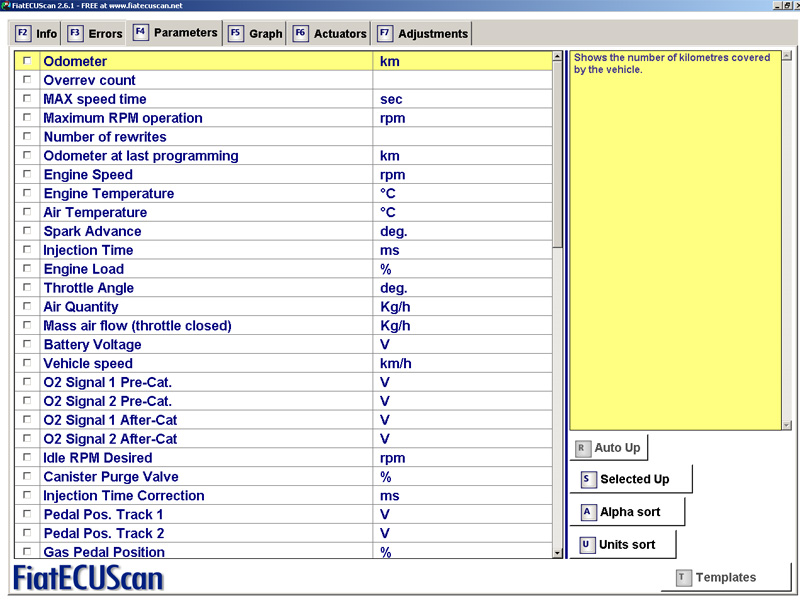
Task: Click the km/h unit of Vehicle speed
Action: 395,363
